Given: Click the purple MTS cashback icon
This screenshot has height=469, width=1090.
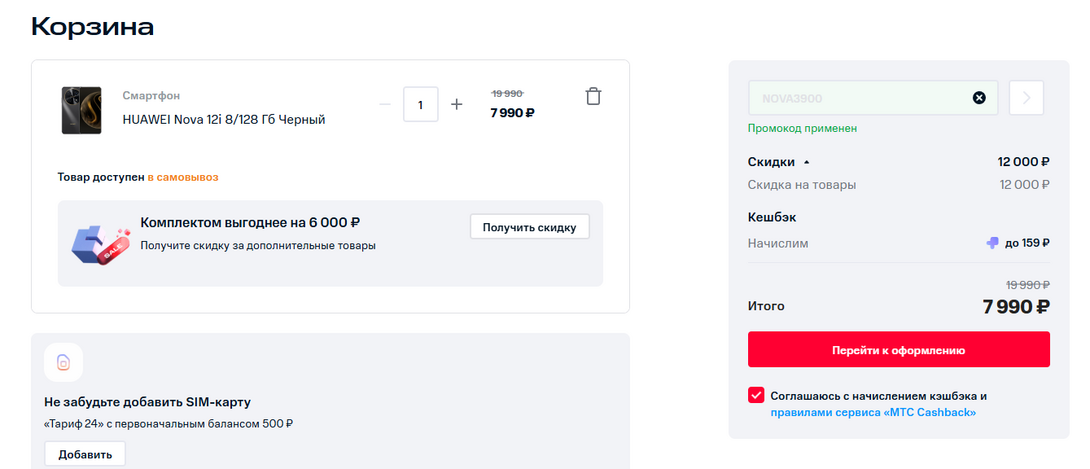Looking at the screenshot, I should 992,242.
